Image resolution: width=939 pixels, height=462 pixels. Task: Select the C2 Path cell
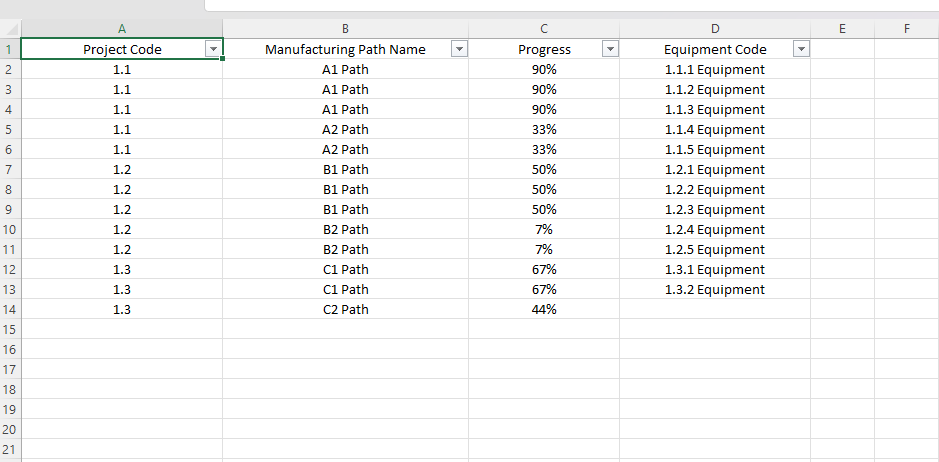pos(346,310)
